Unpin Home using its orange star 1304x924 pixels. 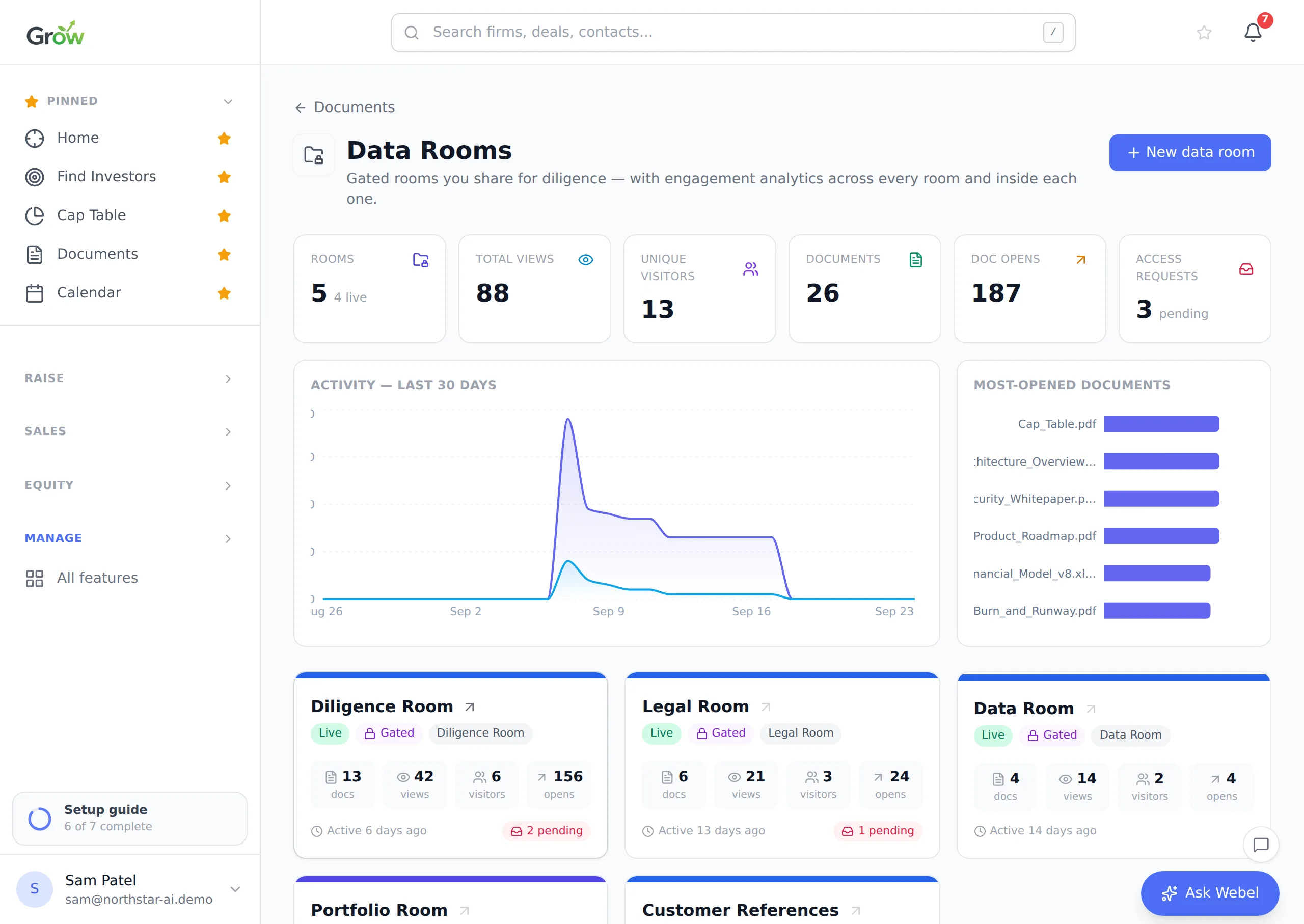[x=224, y=138]
